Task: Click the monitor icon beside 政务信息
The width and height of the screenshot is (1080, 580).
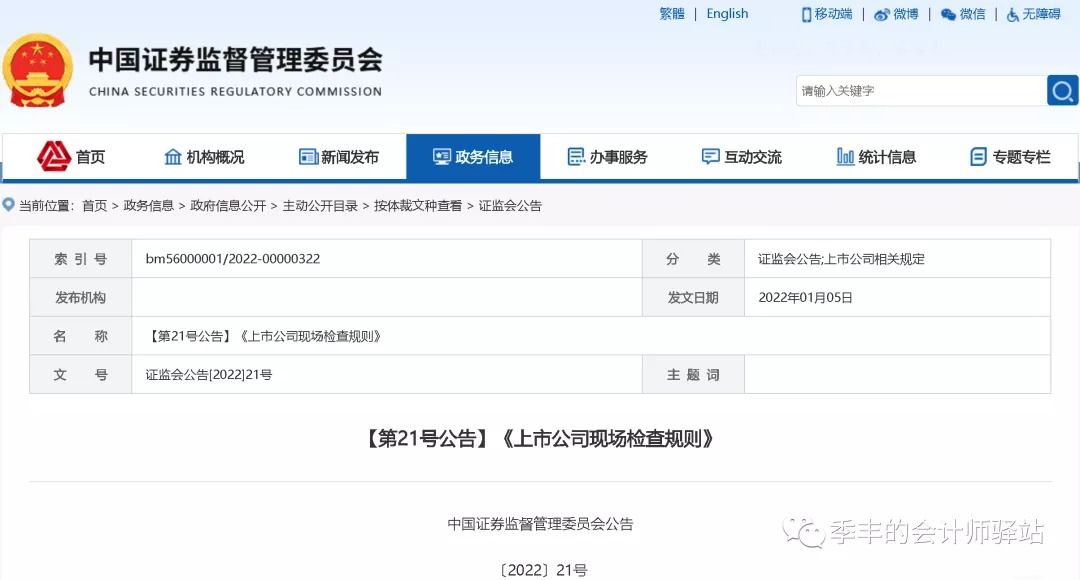Action: [x=442, y=157]
